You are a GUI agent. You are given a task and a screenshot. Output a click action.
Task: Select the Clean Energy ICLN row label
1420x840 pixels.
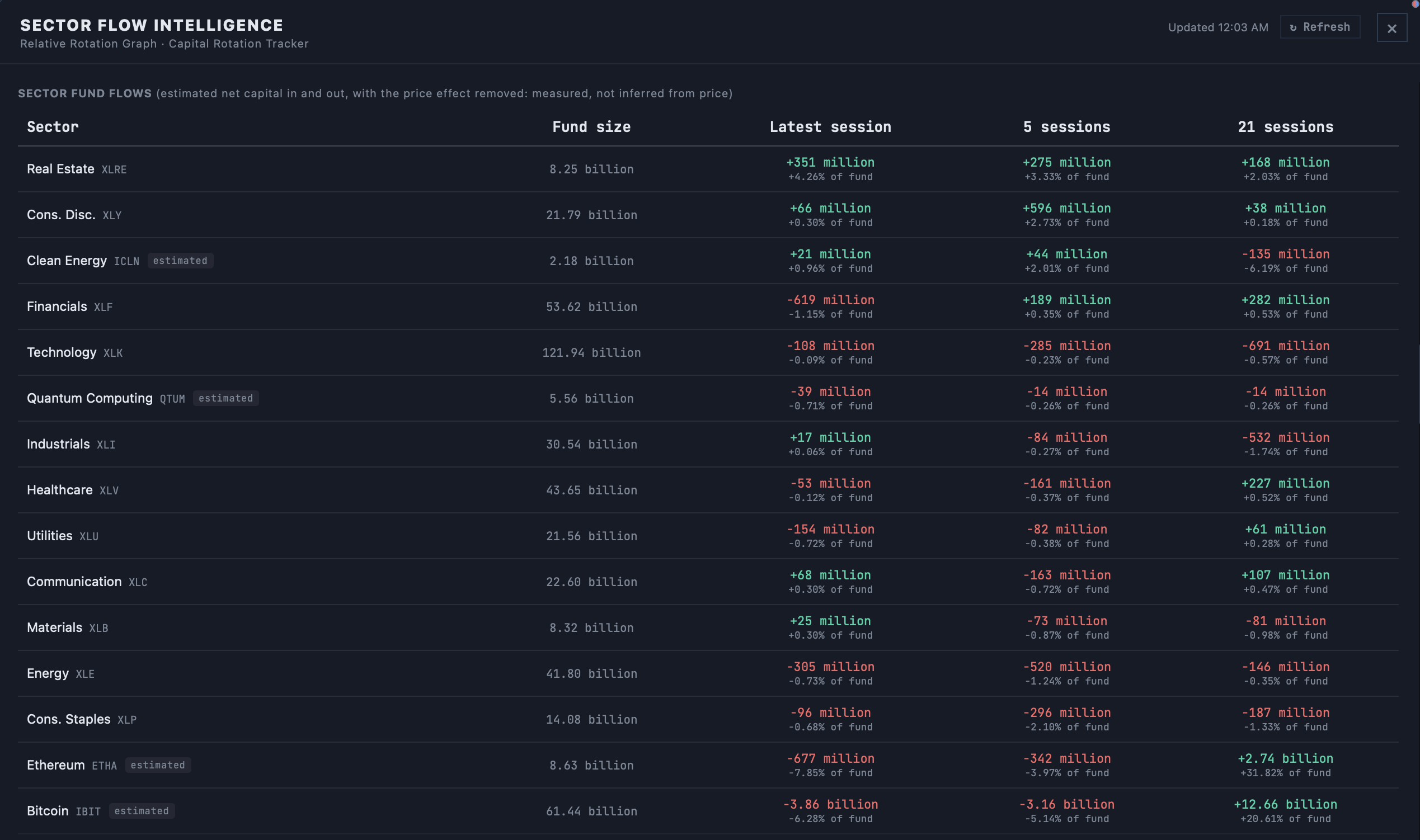(83, 261)
